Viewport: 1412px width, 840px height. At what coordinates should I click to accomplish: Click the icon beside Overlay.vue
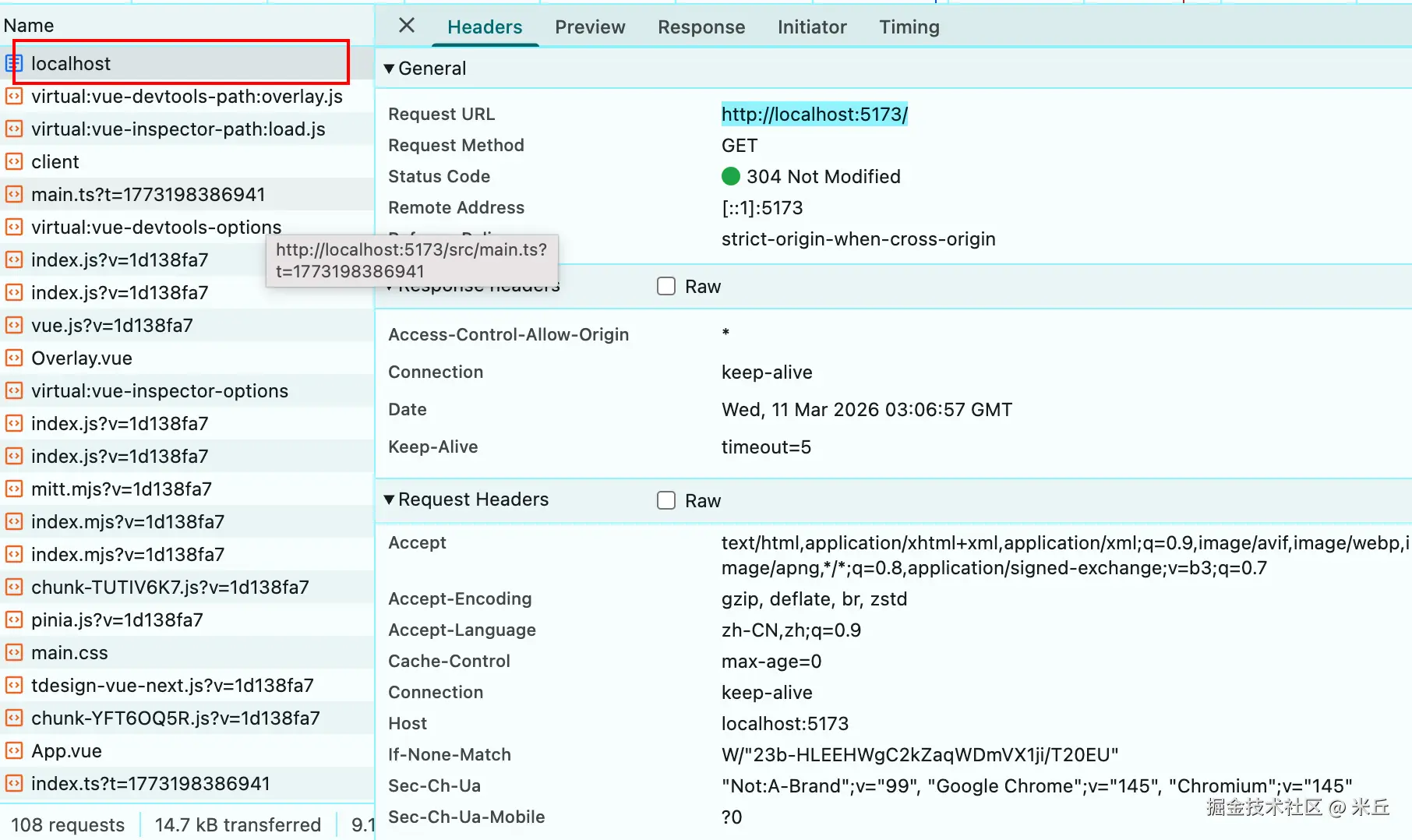14,358
